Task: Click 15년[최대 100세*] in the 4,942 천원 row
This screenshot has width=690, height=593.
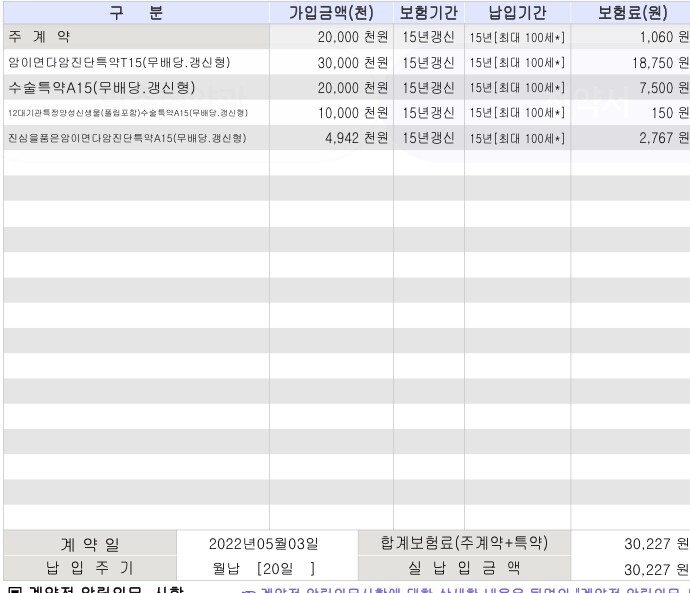Action: [x=517, y=139]
